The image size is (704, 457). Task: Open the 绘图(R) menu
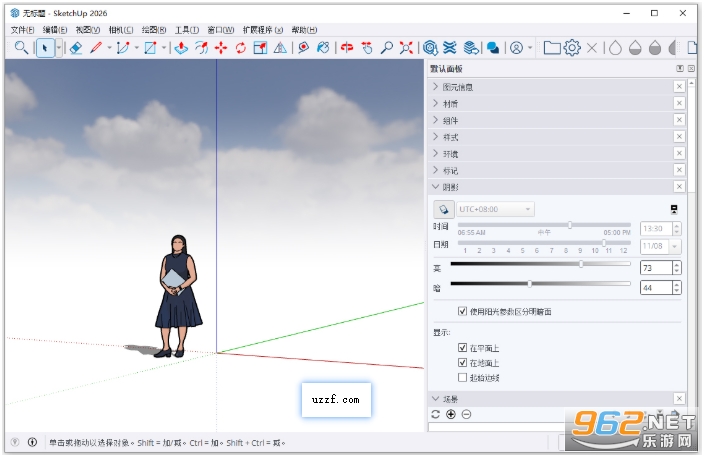coord(154,30)
